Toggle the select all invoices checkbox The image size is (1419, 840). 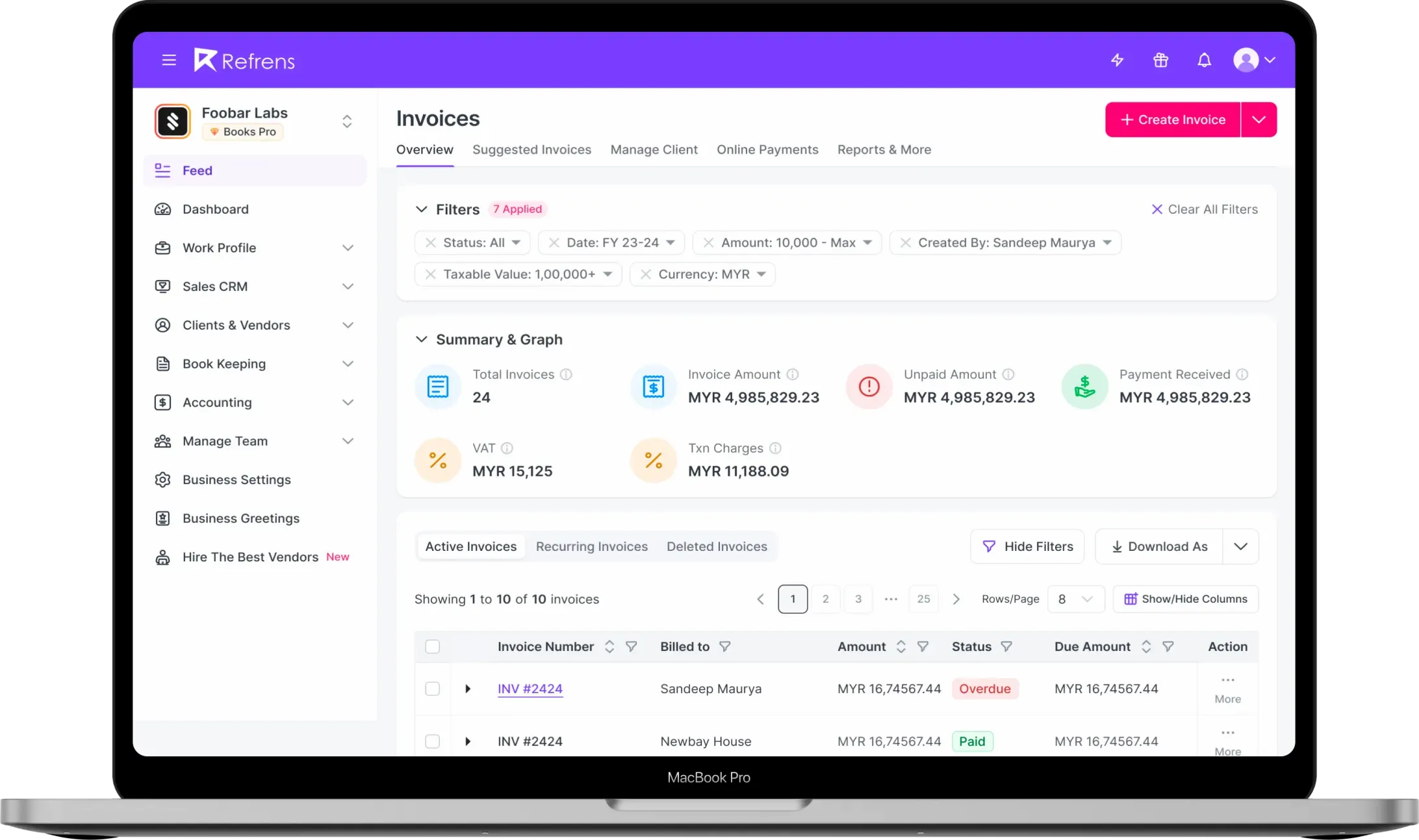click(x=432, y=646)
